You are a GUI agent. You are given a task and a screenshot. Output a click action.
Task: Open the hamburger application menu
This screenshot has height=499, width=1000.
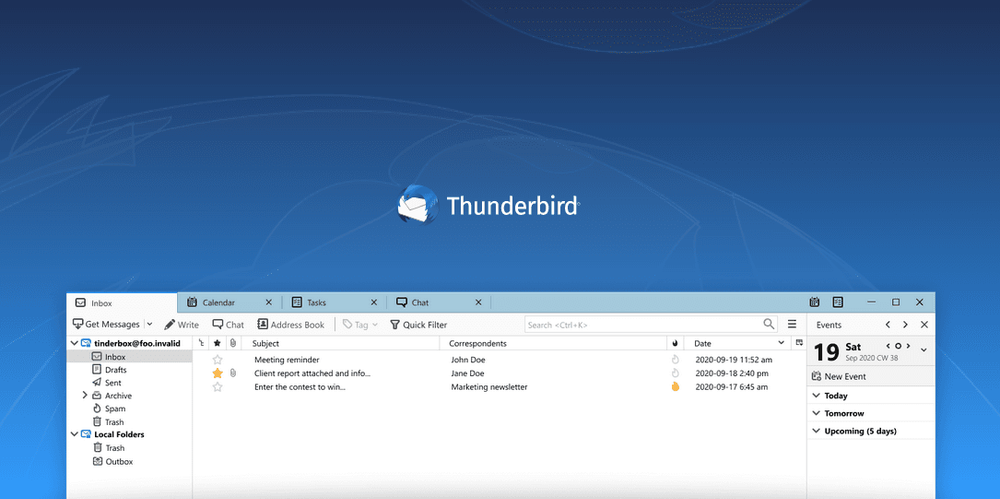792,324
